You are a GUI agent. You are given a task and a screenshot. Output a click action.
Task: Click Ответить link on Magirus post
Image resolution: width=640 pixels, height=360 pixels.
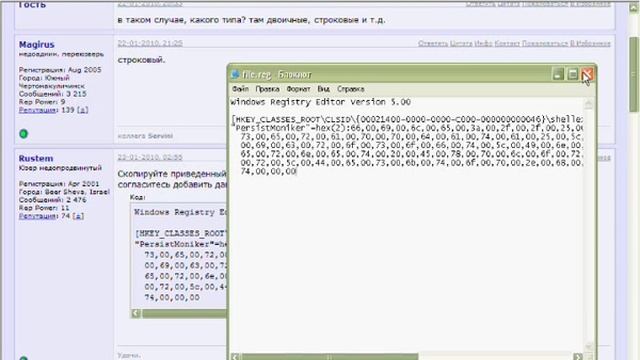(x=433, y=43)
